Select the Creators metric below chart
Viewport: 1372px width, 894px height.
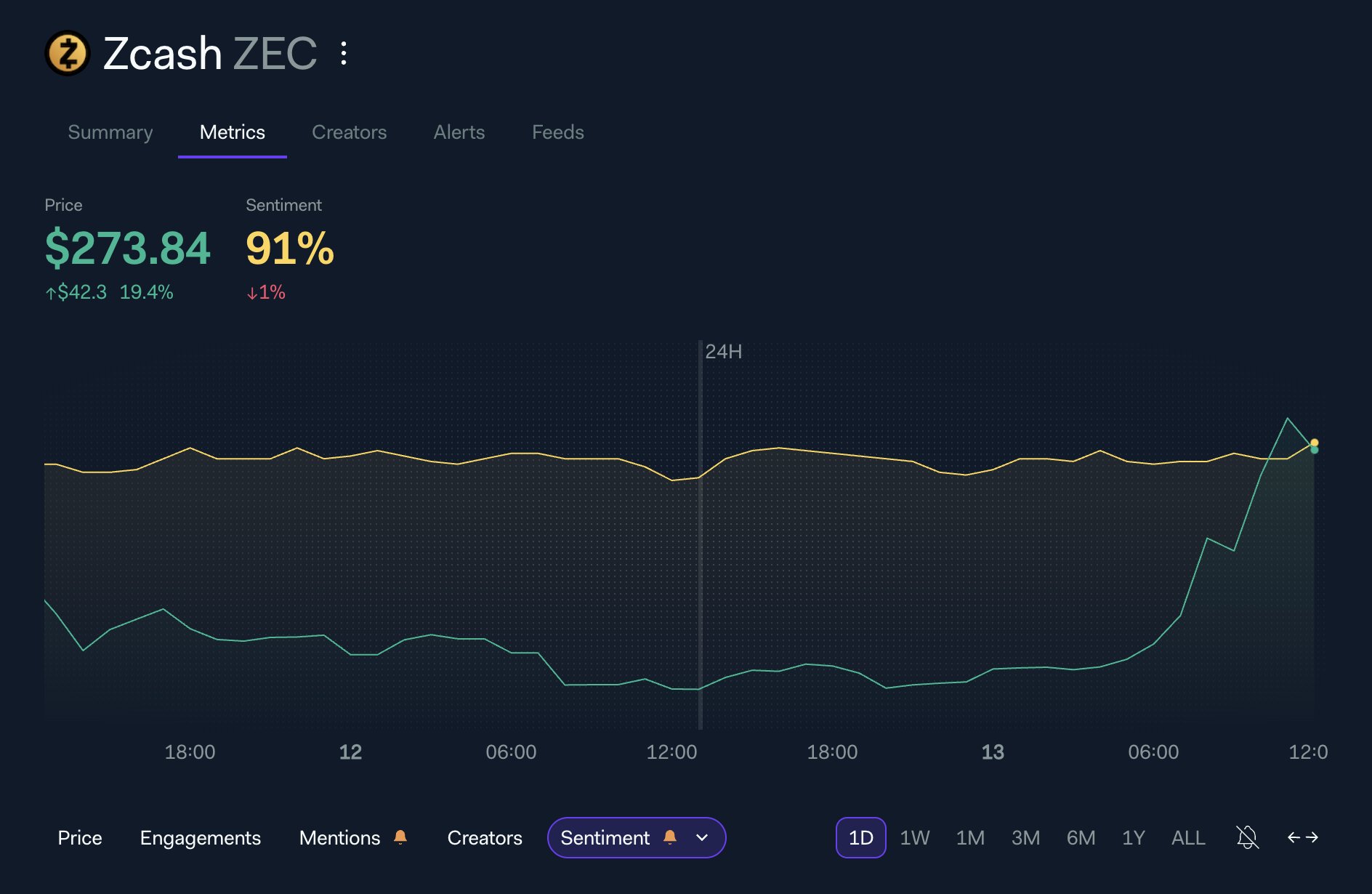point(485,837)
